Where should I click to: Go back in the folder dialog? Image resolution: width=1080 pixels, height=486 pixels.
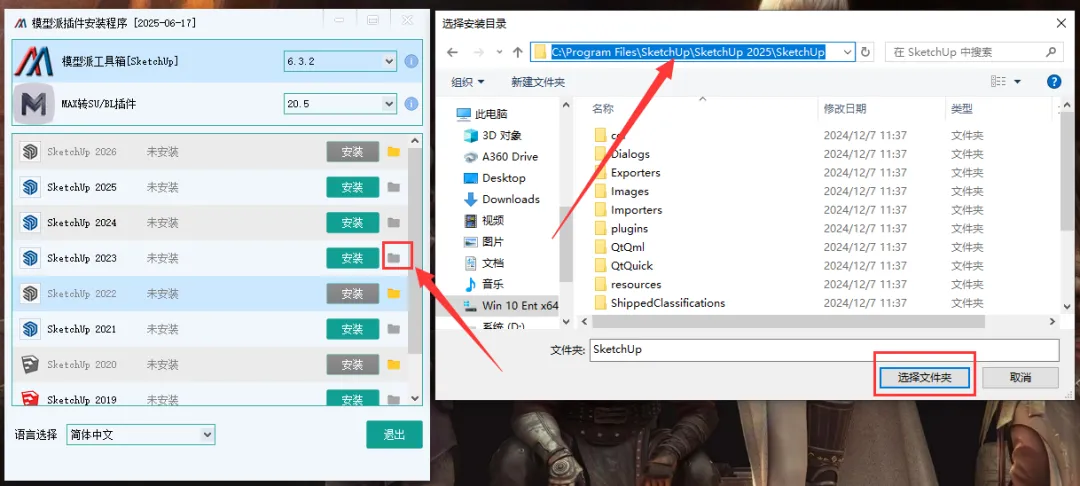click(453, 52)
